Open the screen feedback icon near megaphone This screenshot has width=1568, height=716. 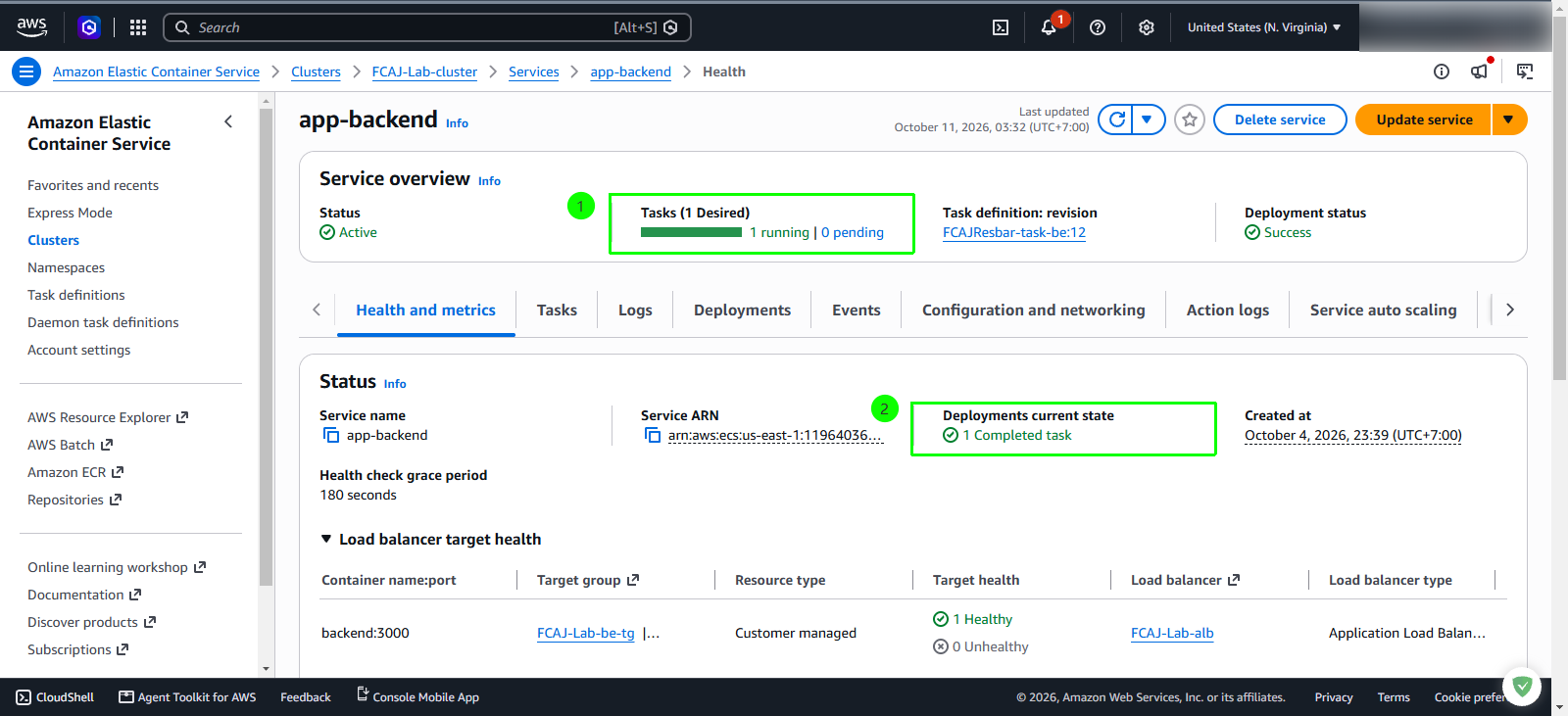(x=1525, y=72)
